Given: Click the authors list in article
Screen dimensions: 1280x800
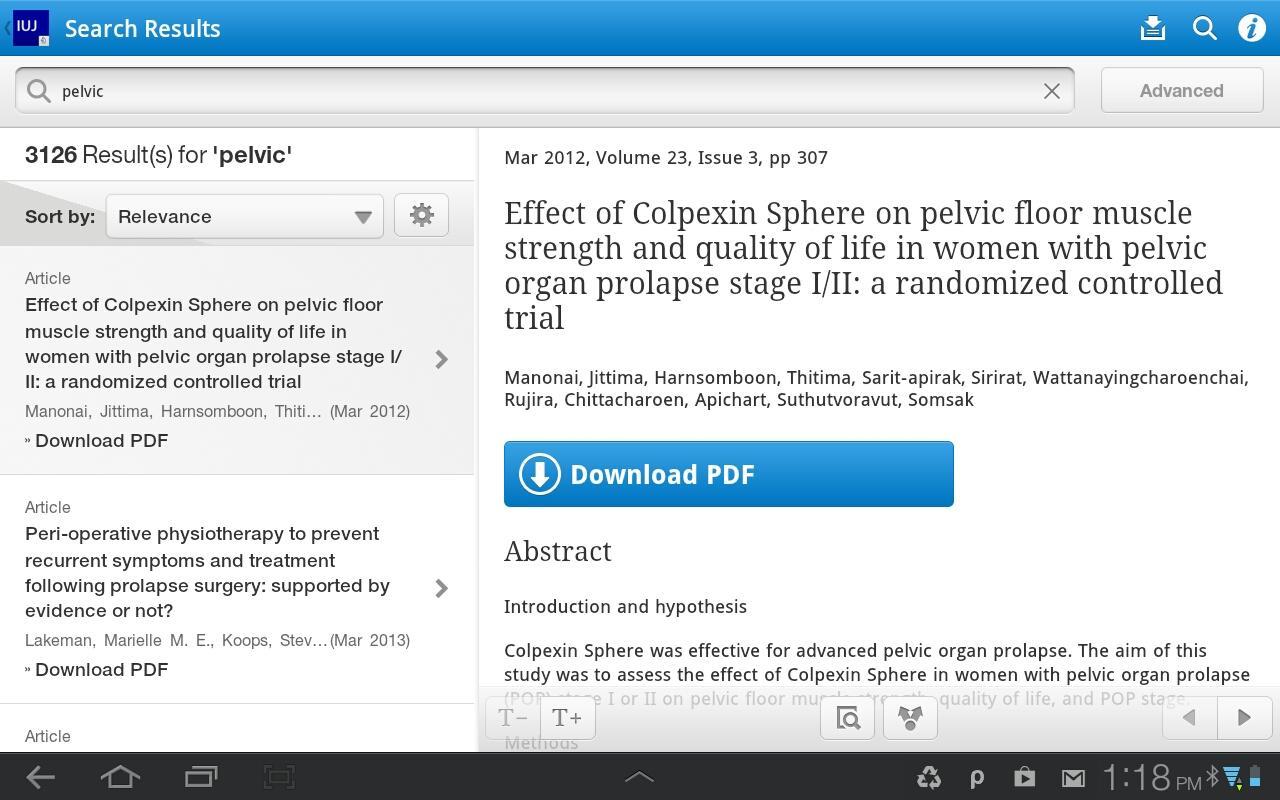Looking at the screenshot, I should pos(876,388).
